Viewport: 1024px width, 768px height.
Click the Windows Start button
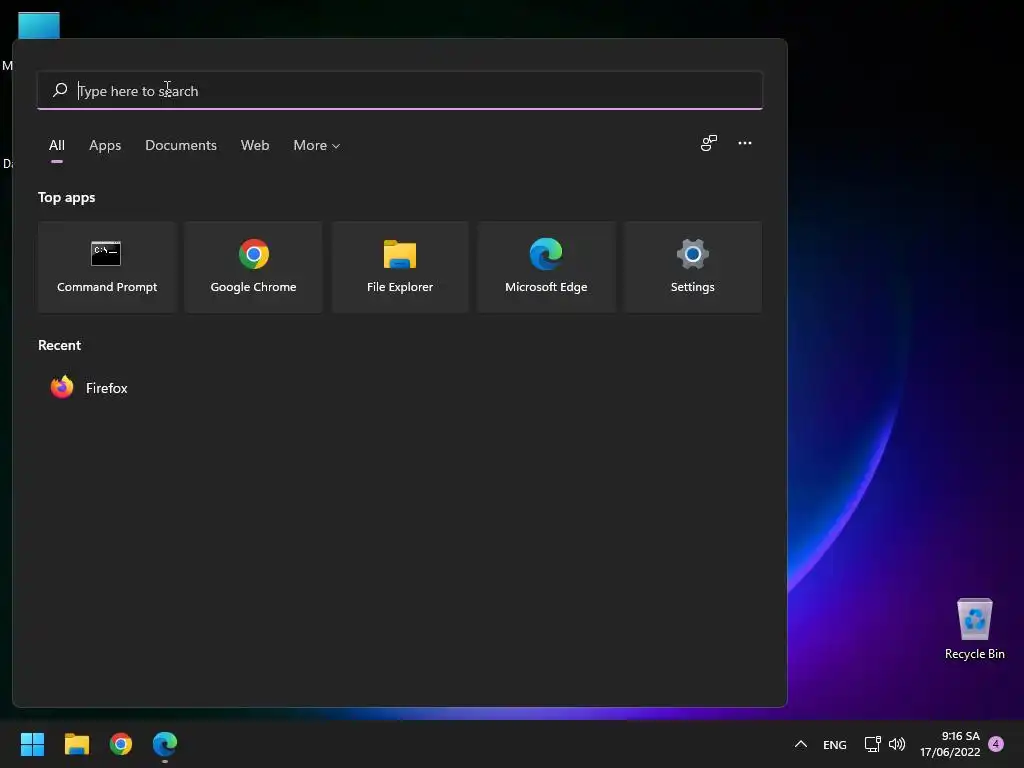click(x=32, y=744)
